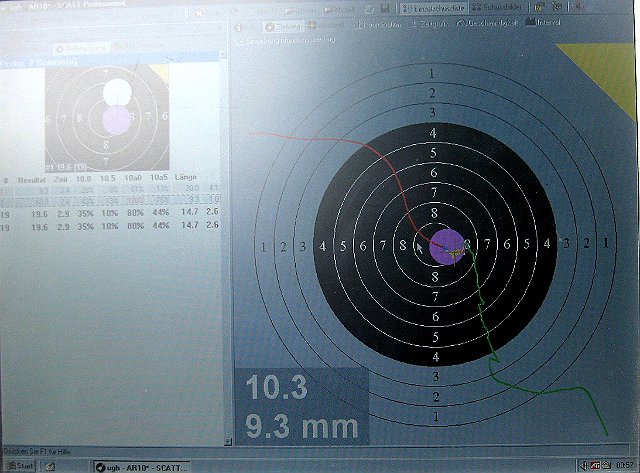Click the floppy disk save icon
Image resolution: width=640 pixels, height=473 pixels.
386,7
